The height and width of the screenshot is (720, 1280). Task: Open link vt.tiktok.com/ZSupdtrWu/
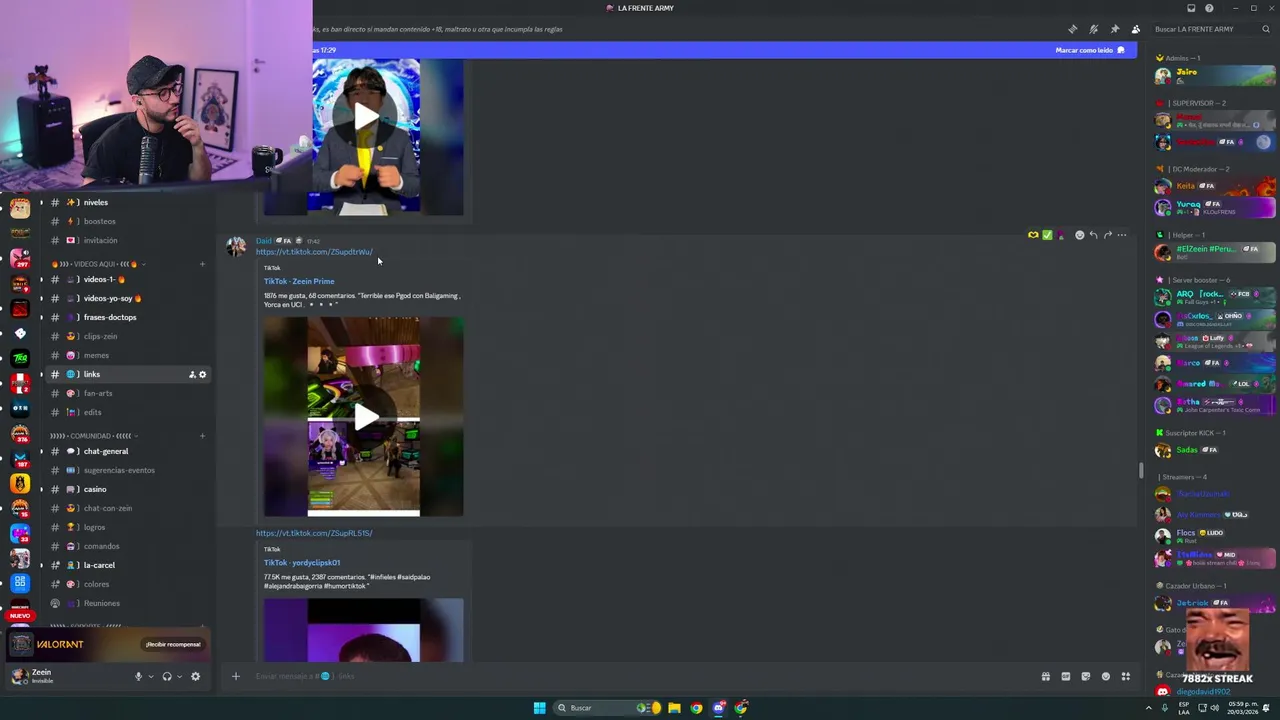pyautogui.click(x=314, y=252)
